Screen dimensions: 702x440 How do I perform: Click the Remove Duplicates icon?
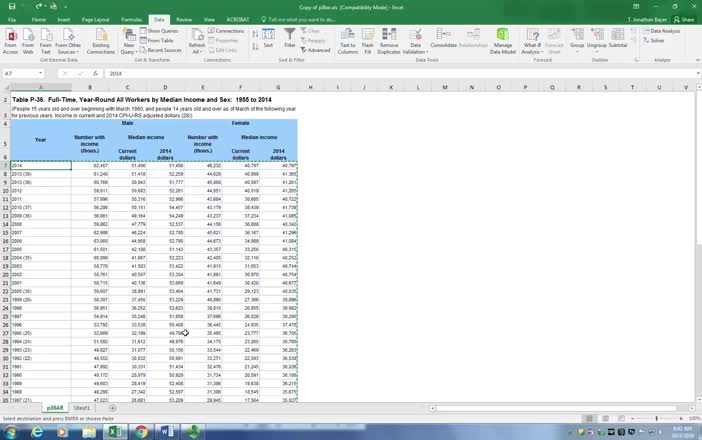coord(389,36)
